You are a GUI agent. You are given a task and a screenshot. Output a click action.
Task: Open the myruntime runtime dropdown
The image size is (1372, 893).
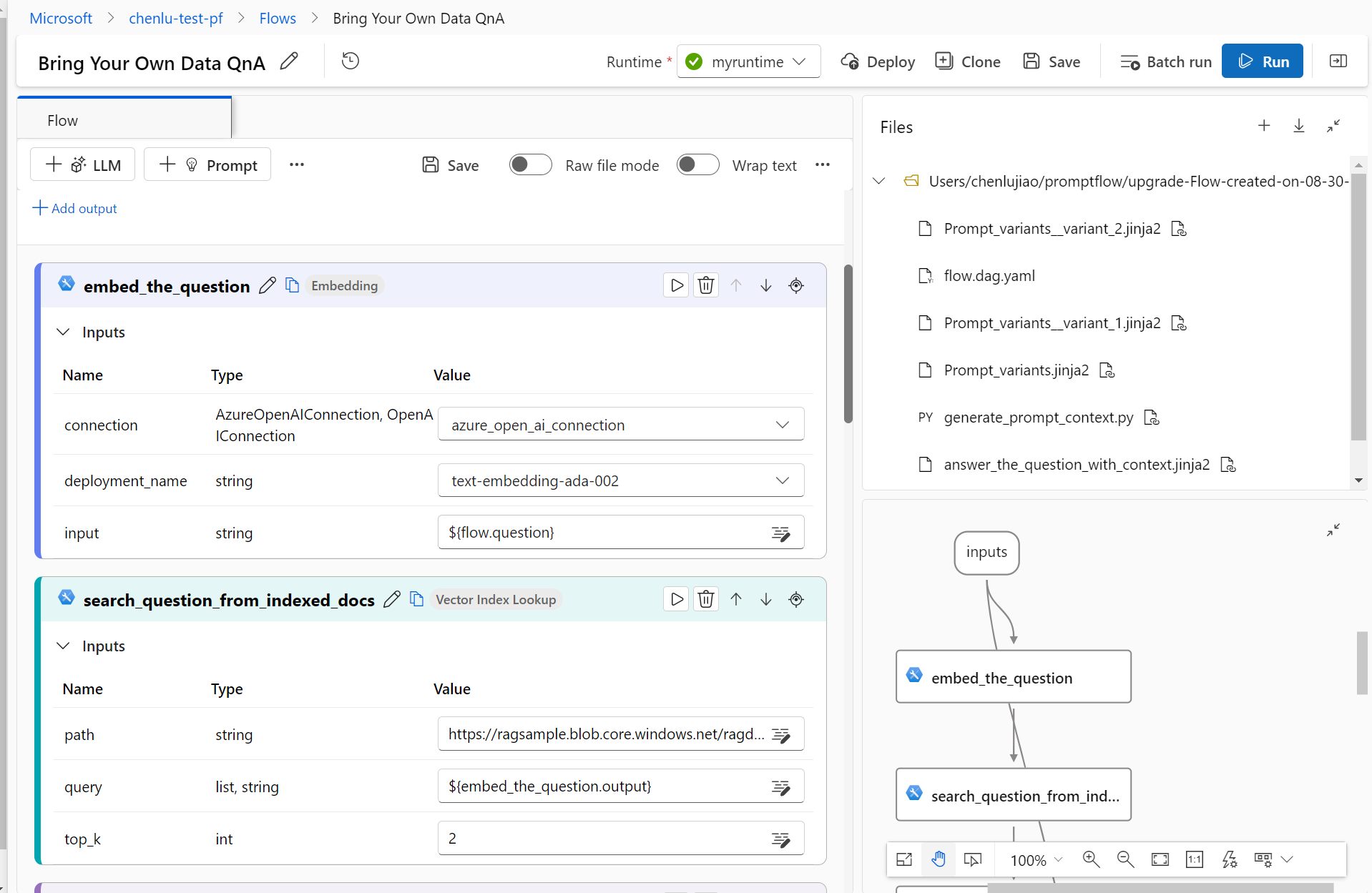coord(748,62)
